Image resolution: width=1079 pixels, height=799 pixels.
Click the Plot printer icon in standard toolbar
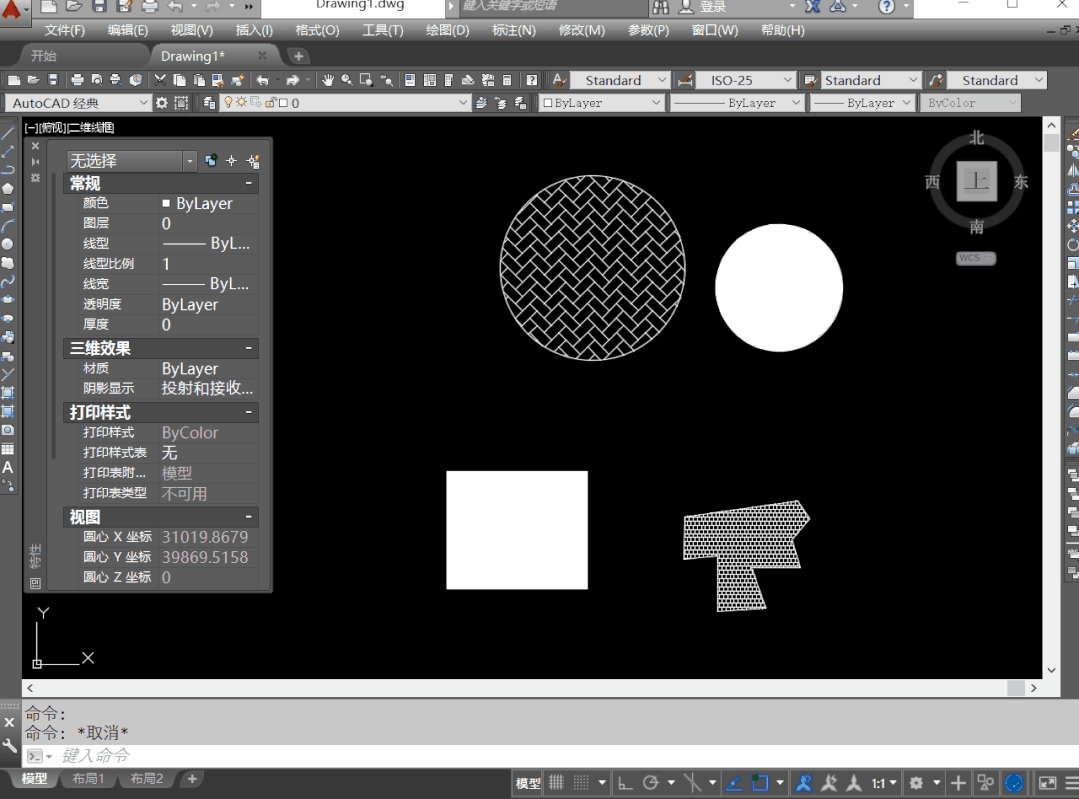77,81
